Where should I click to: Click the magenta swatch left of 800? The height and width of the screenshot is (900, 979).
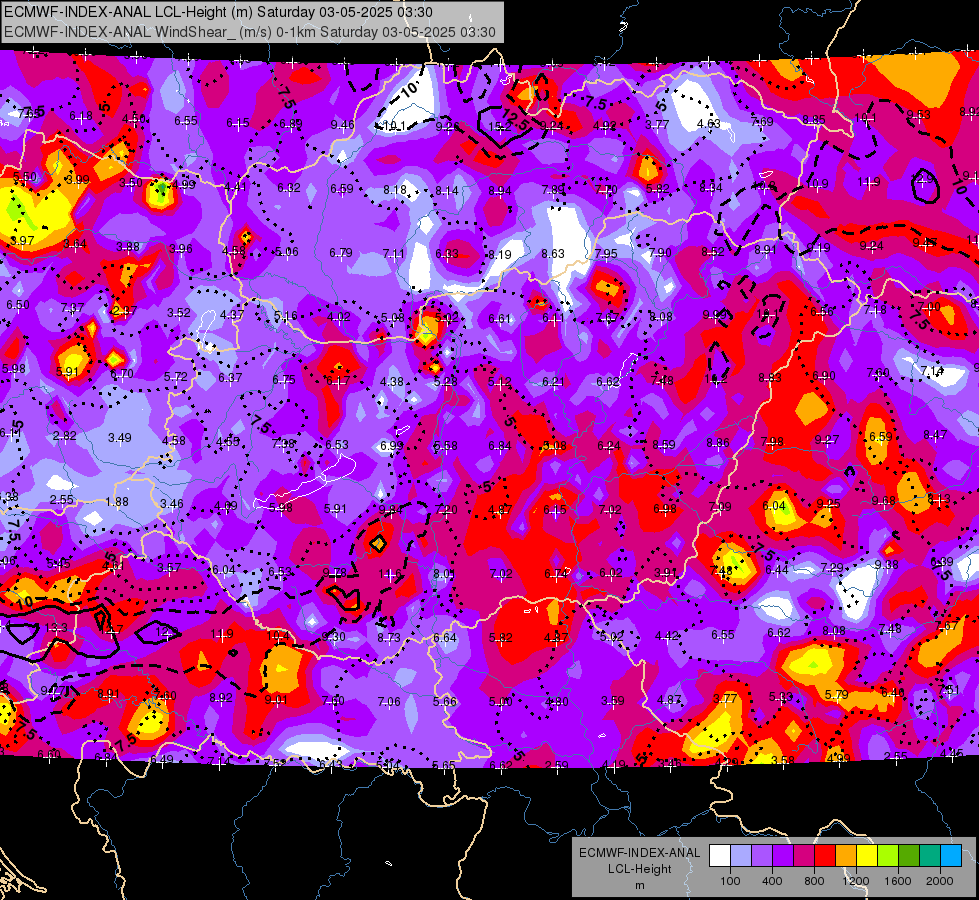pos(804,856)
